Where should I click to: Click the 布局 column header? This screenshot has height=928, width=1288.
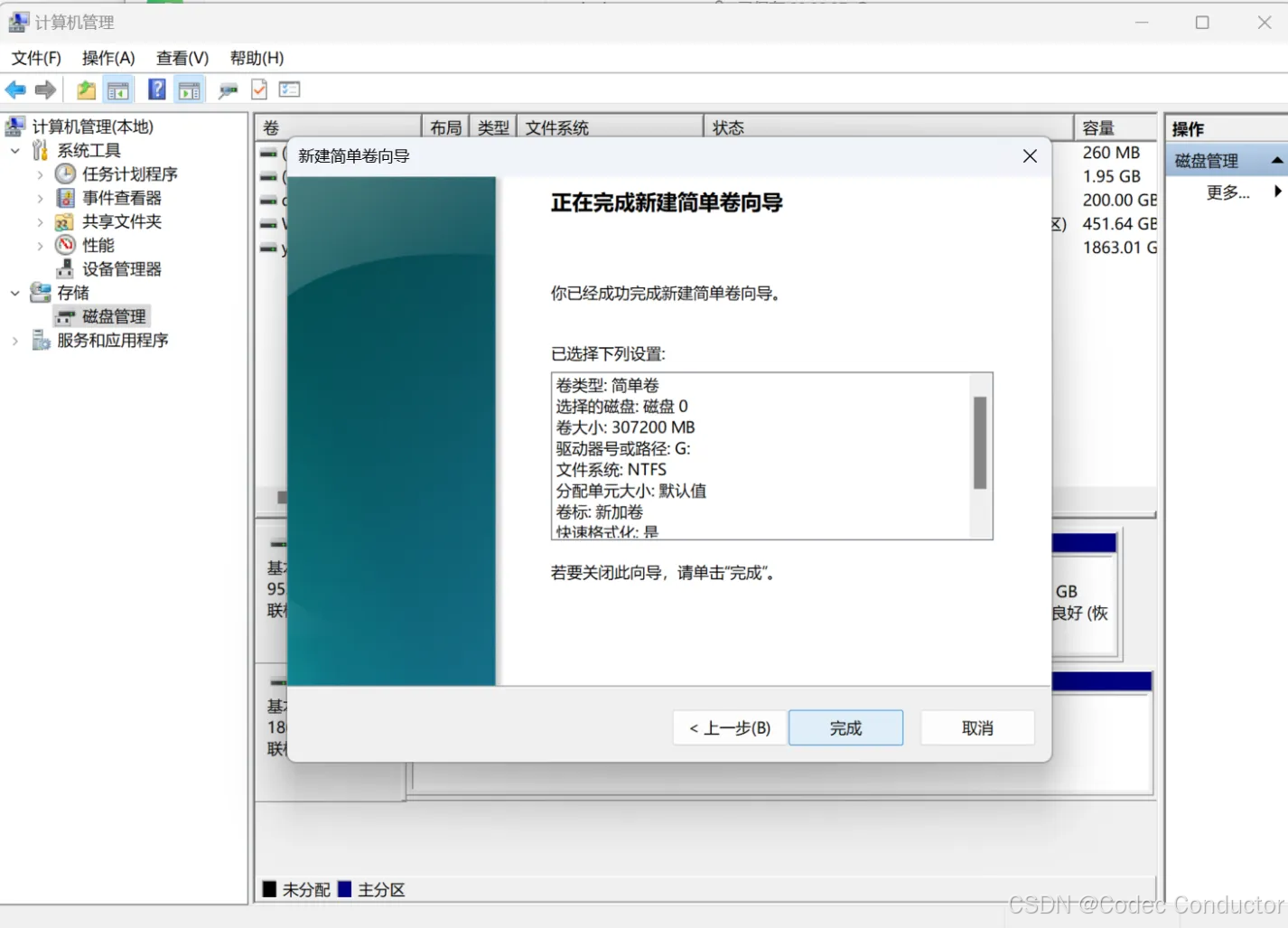(446, 127)
